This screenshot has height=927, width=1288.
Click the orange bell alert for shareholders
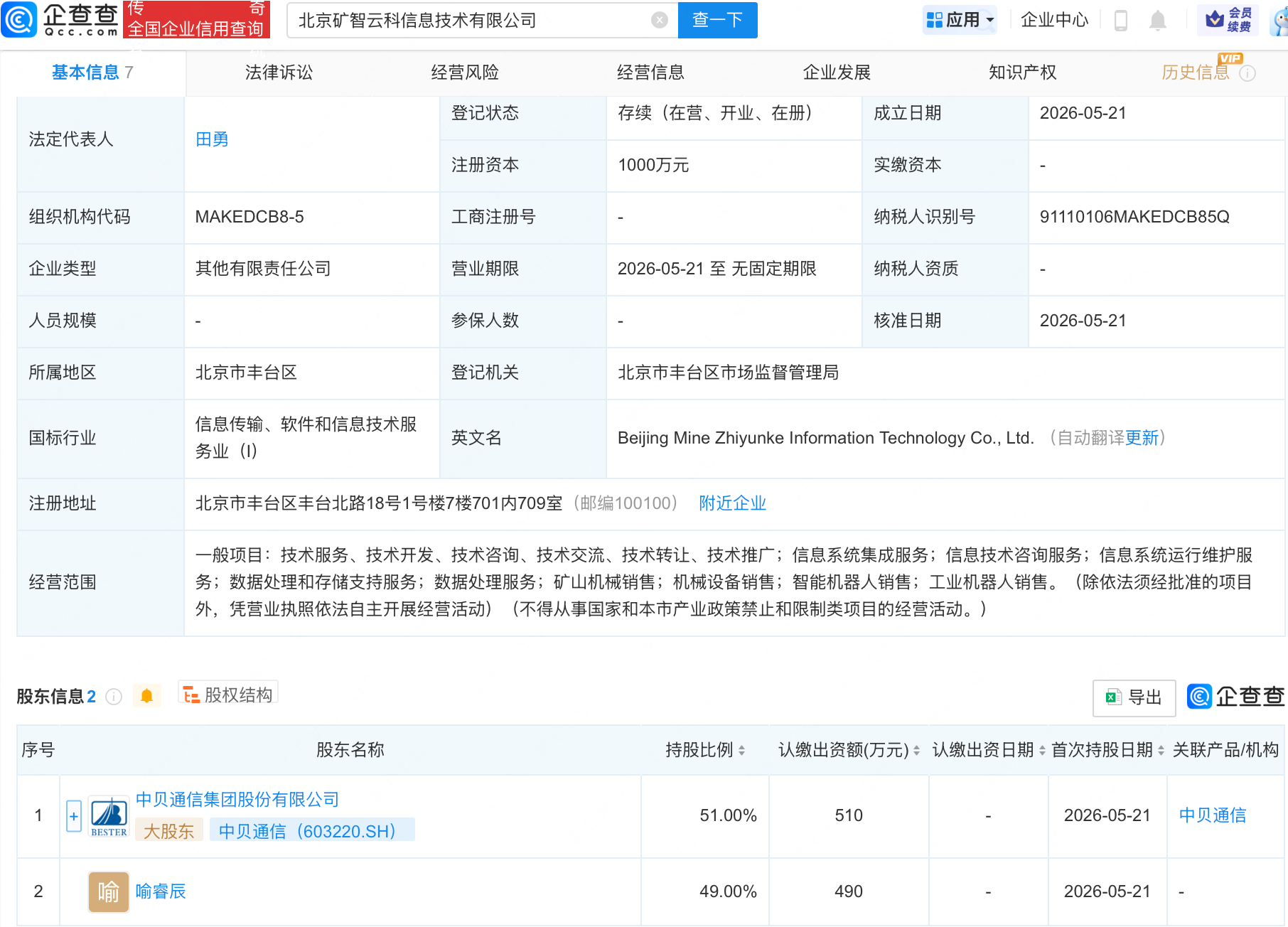147,695
